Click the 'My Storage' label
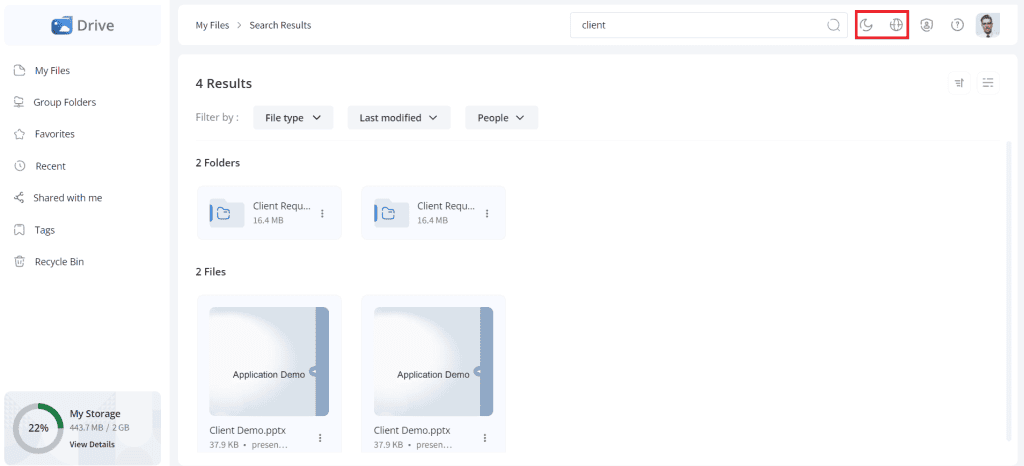Image resolution: width=1024 pixels, height=466 pixels. point(95,414)
